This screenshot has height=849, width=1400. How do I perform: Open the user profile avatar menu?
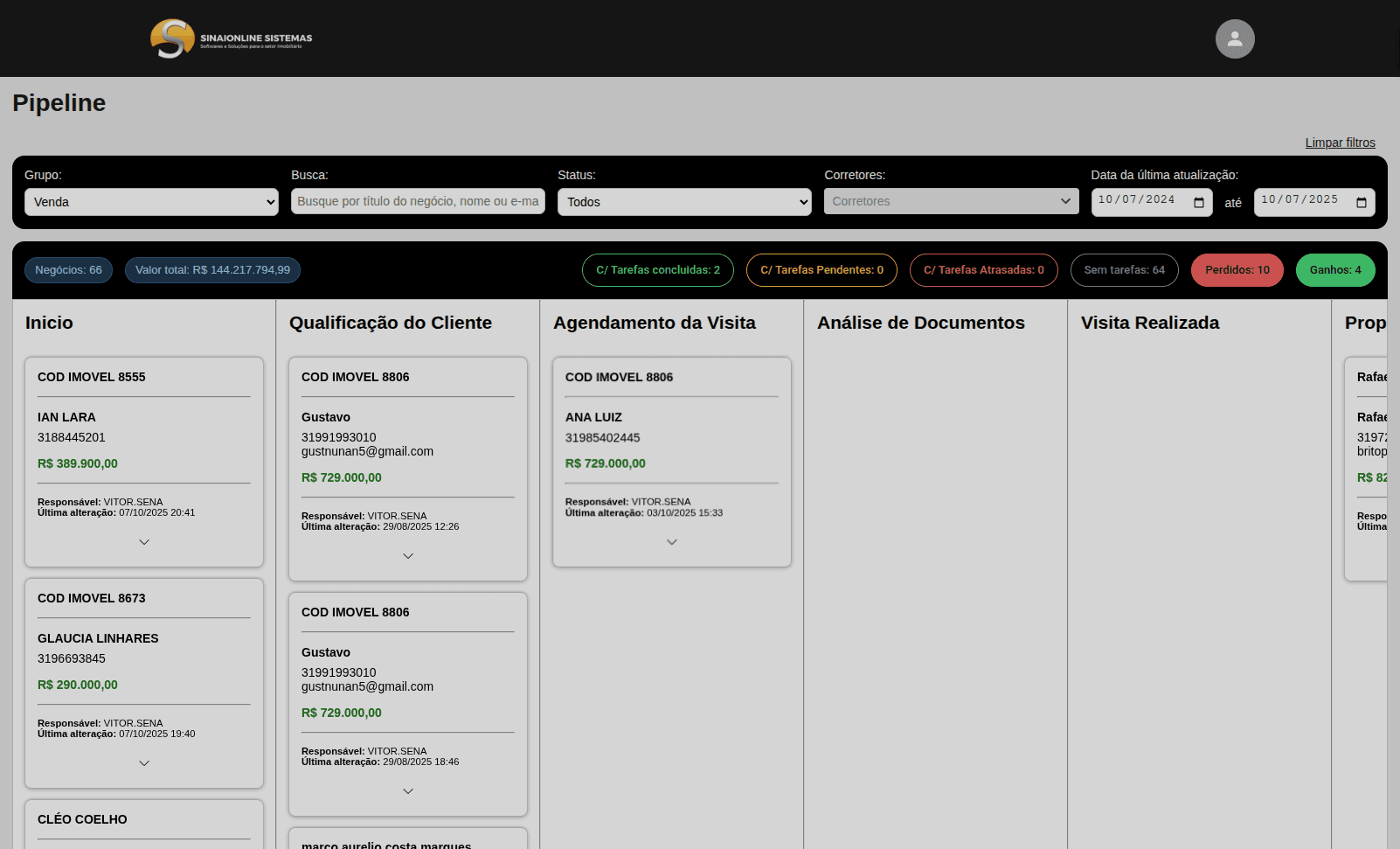(x=1234, y=38)
